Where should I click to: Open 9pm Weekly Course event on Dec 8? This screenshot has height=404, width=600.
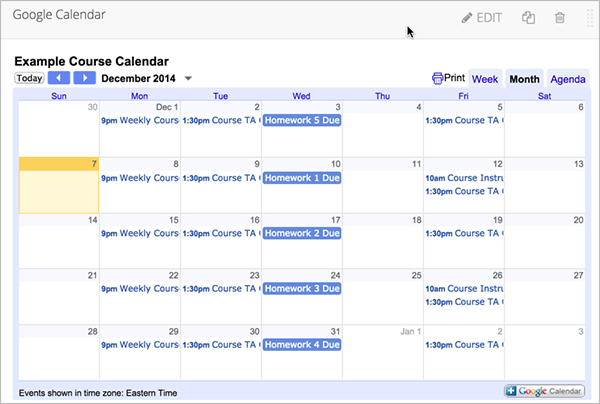pyautogui.click(x=139, y=178)
